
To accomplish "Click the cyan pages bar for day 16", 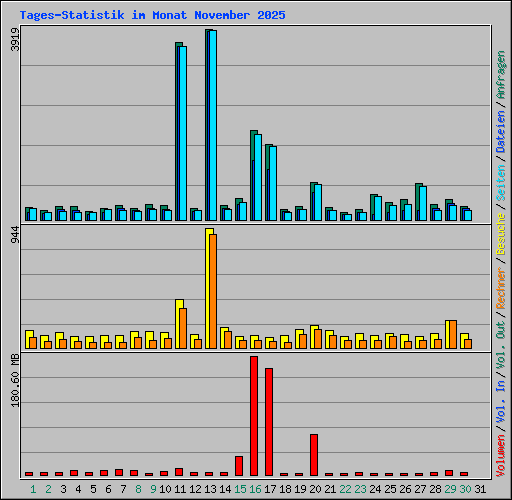I will [258, 177].
